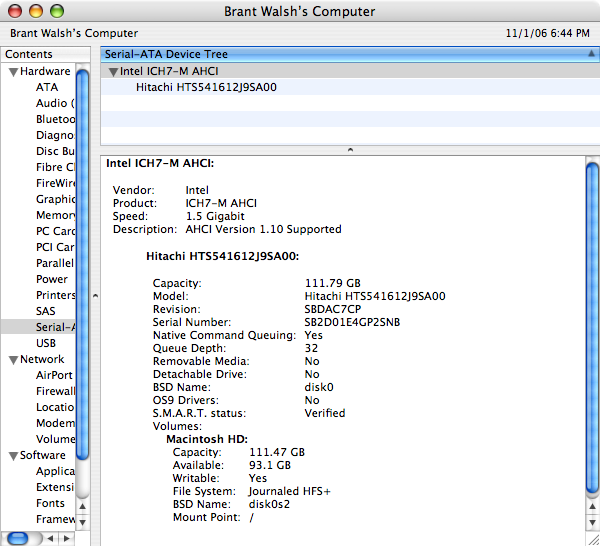Click the Hardware category label
Screen dimensions: 600x546
click(45, 72)
